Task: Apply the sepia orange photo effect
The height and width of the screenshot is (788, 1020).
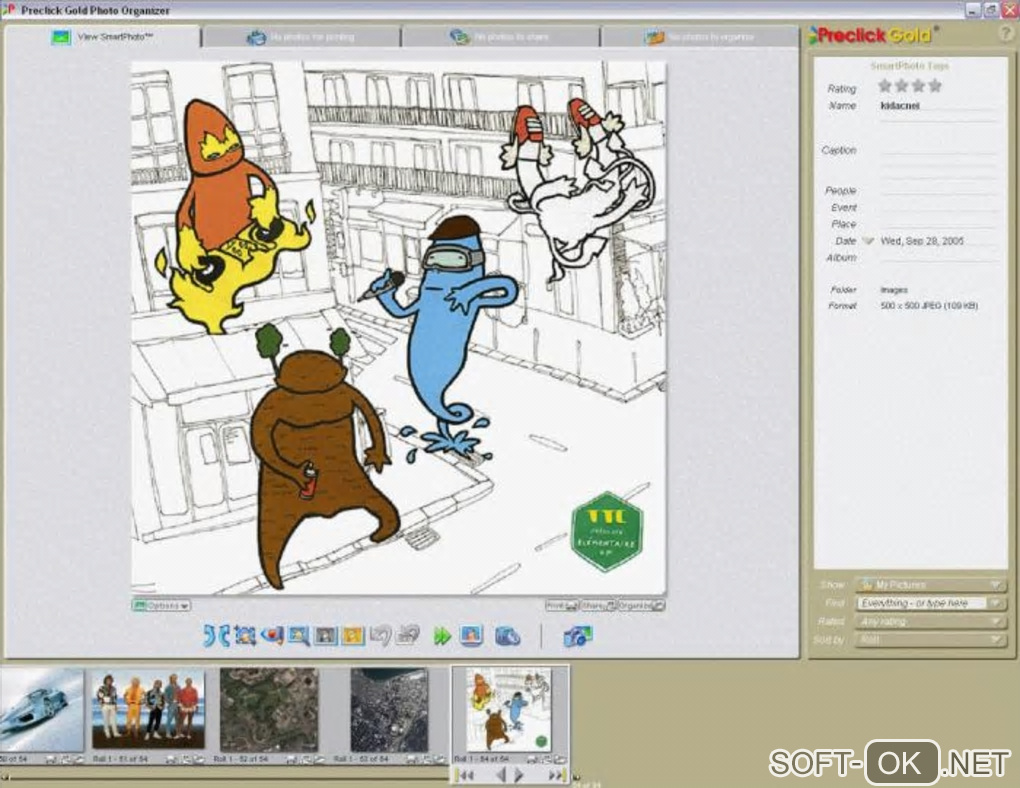Action: click(353, 636)
